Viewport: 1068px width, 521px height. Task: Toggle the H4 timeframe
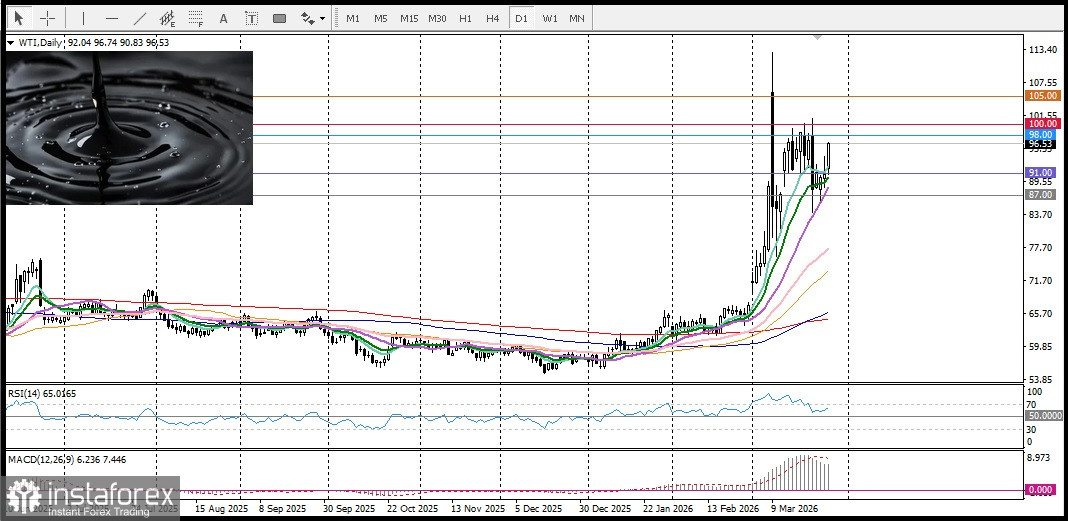[x=492, y=18]
